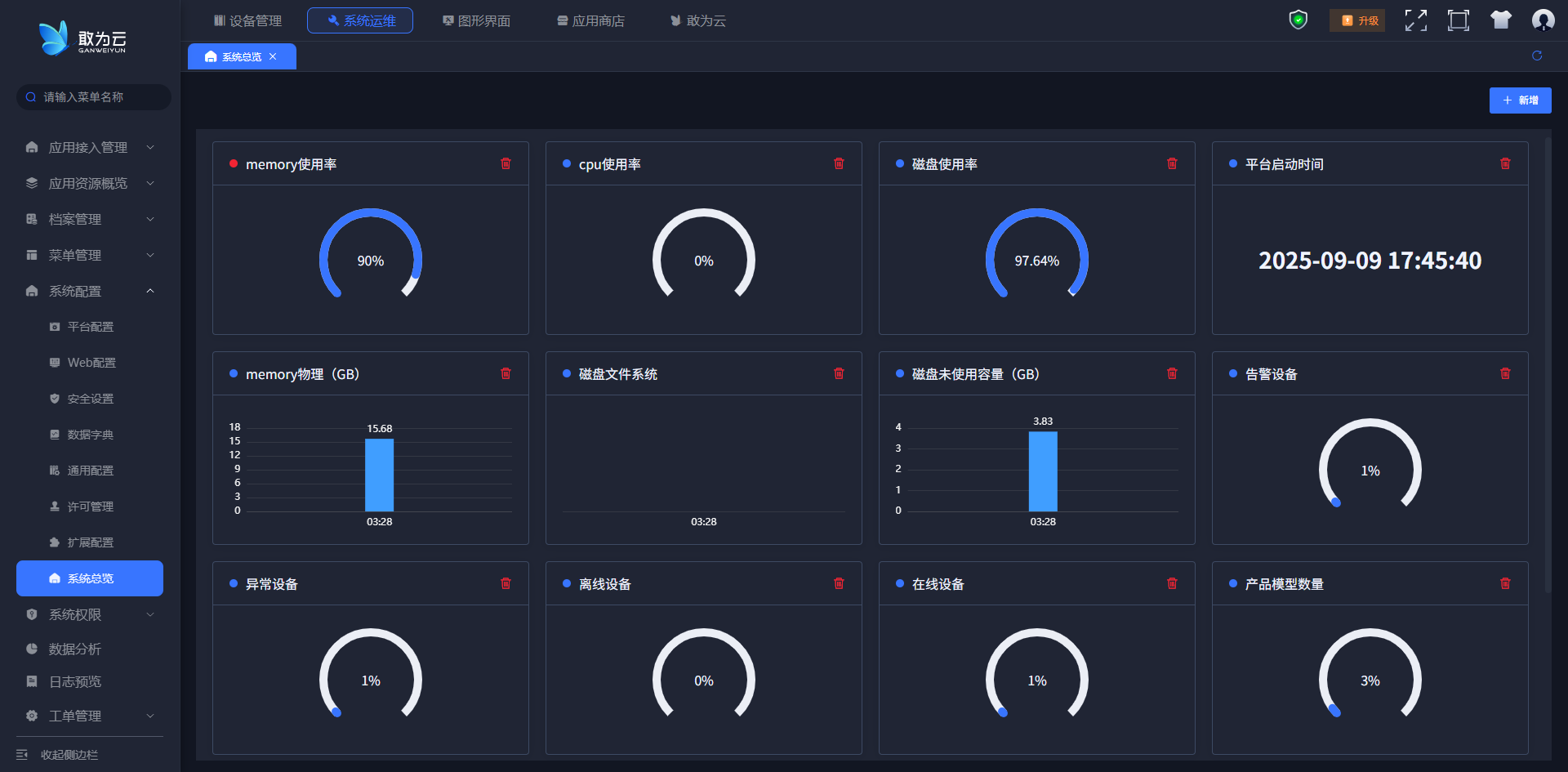Open the user avatar menu
Screen dimensions: 1568x772
[1543, 20]
